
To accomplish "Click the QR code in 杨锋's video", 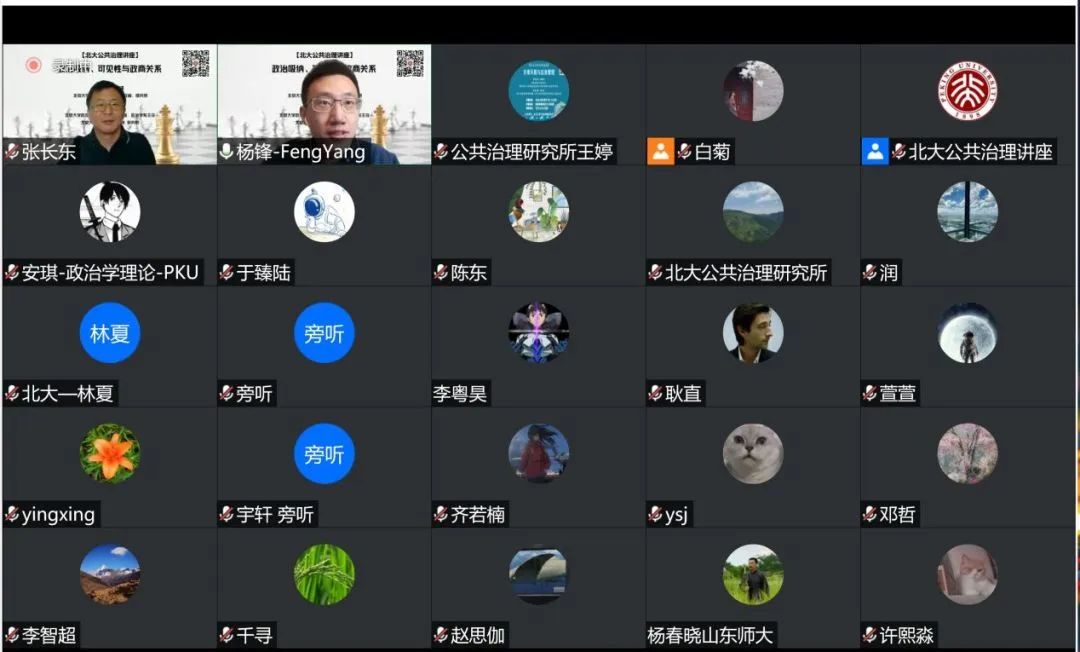I will pos(410,63).
